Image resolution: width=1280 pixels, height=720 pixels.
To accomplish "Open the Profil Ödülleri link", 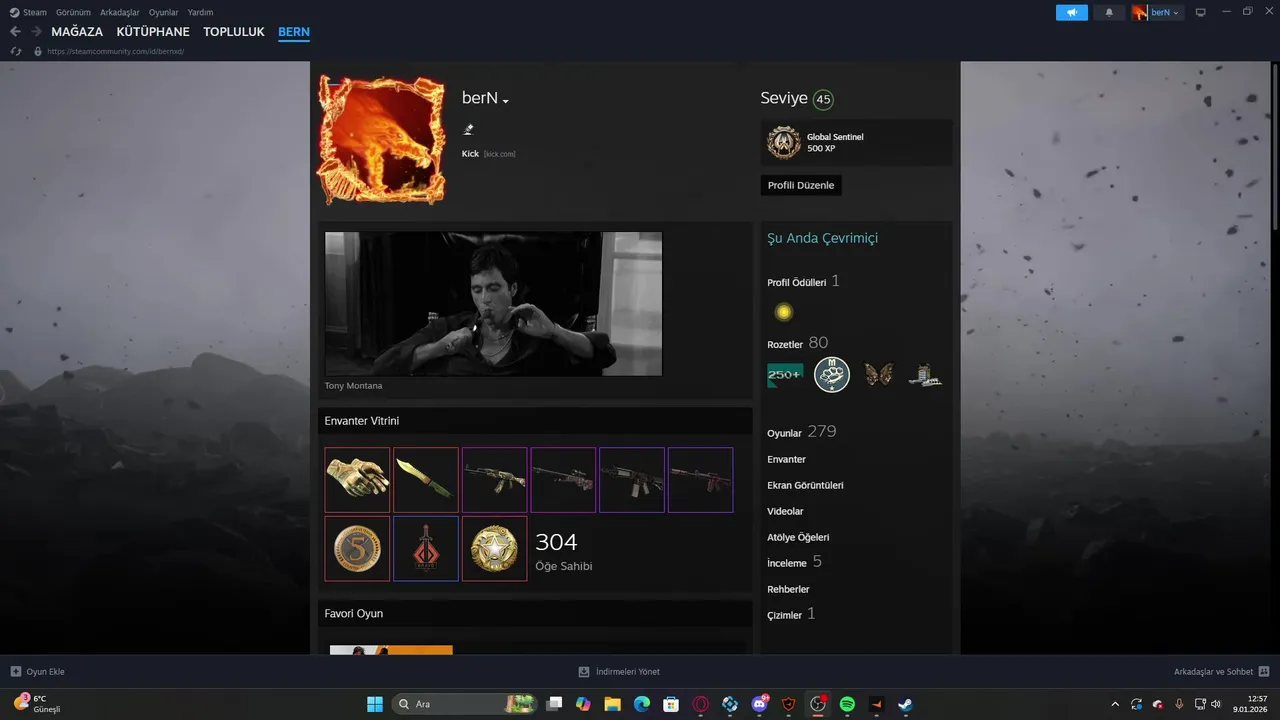I will coord(797,283).
